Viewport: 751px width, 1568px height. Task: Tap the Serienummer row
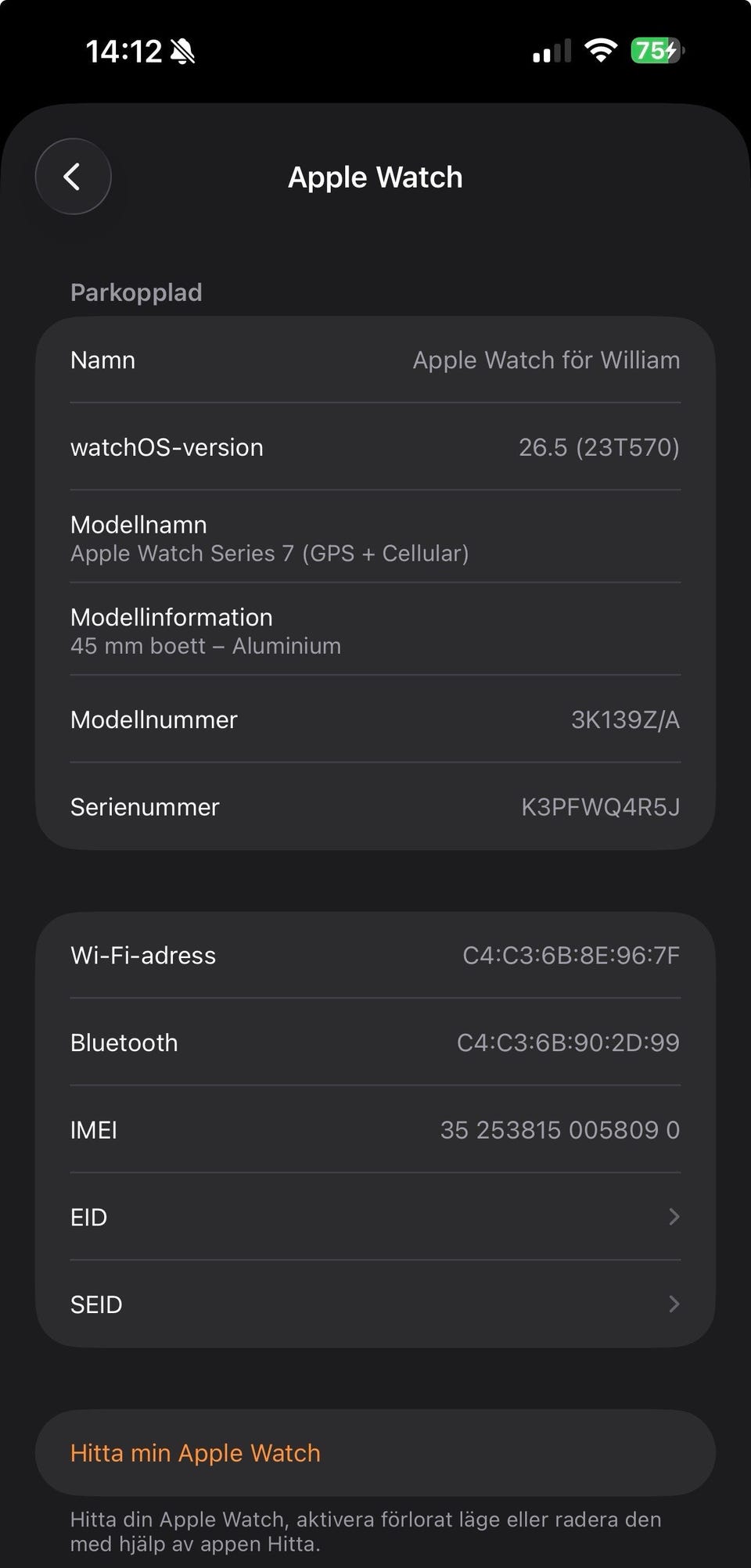tap(375, 806)
